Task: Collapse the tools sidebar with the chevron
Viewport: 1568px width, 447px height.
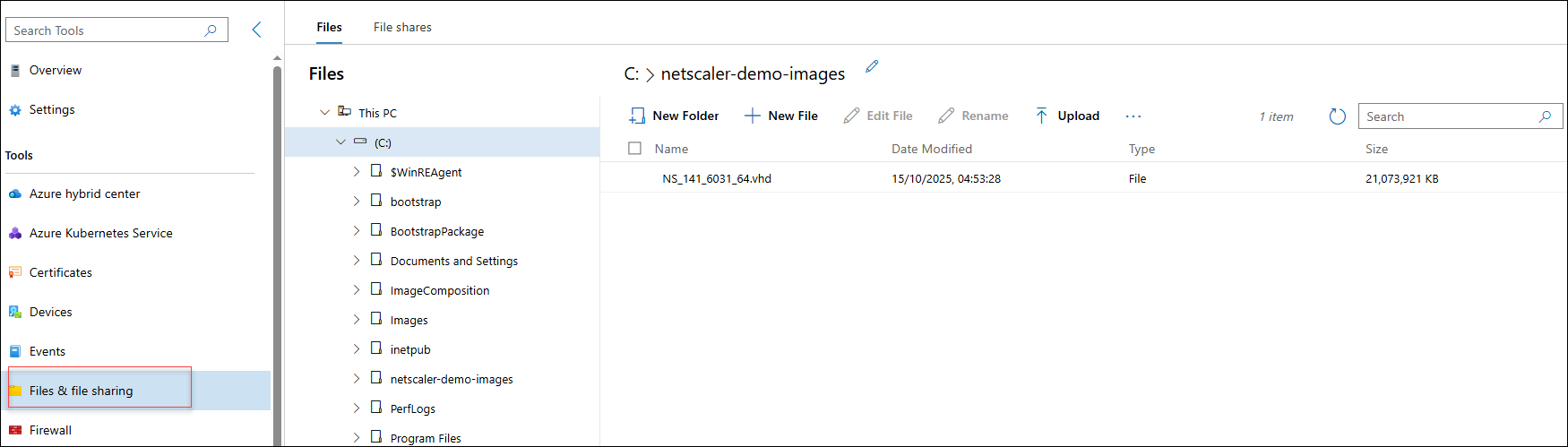Action: tap(256, 30)
